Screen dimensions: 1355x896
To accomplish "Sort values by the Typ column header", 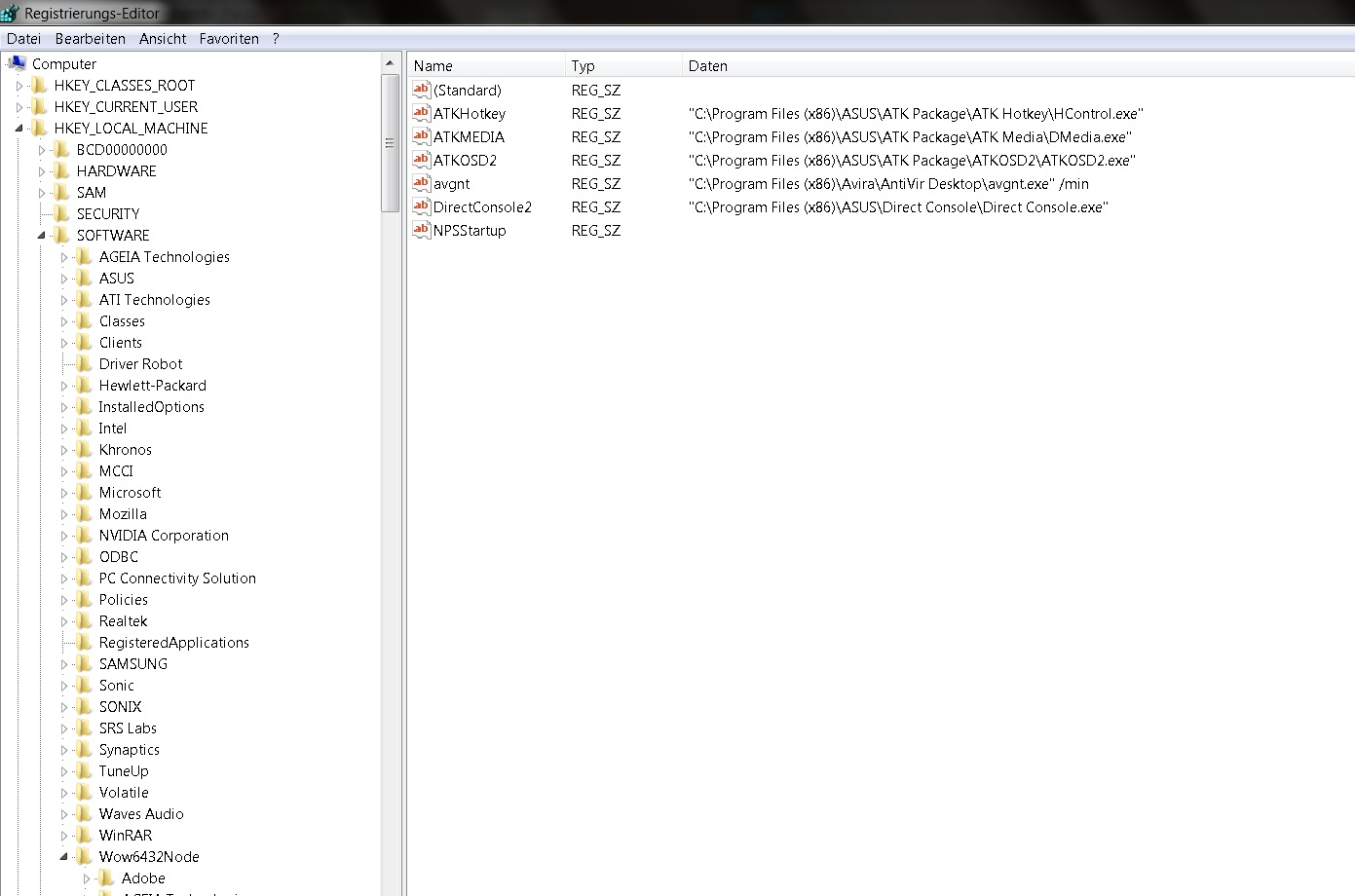I will click(x=623, y=66).
